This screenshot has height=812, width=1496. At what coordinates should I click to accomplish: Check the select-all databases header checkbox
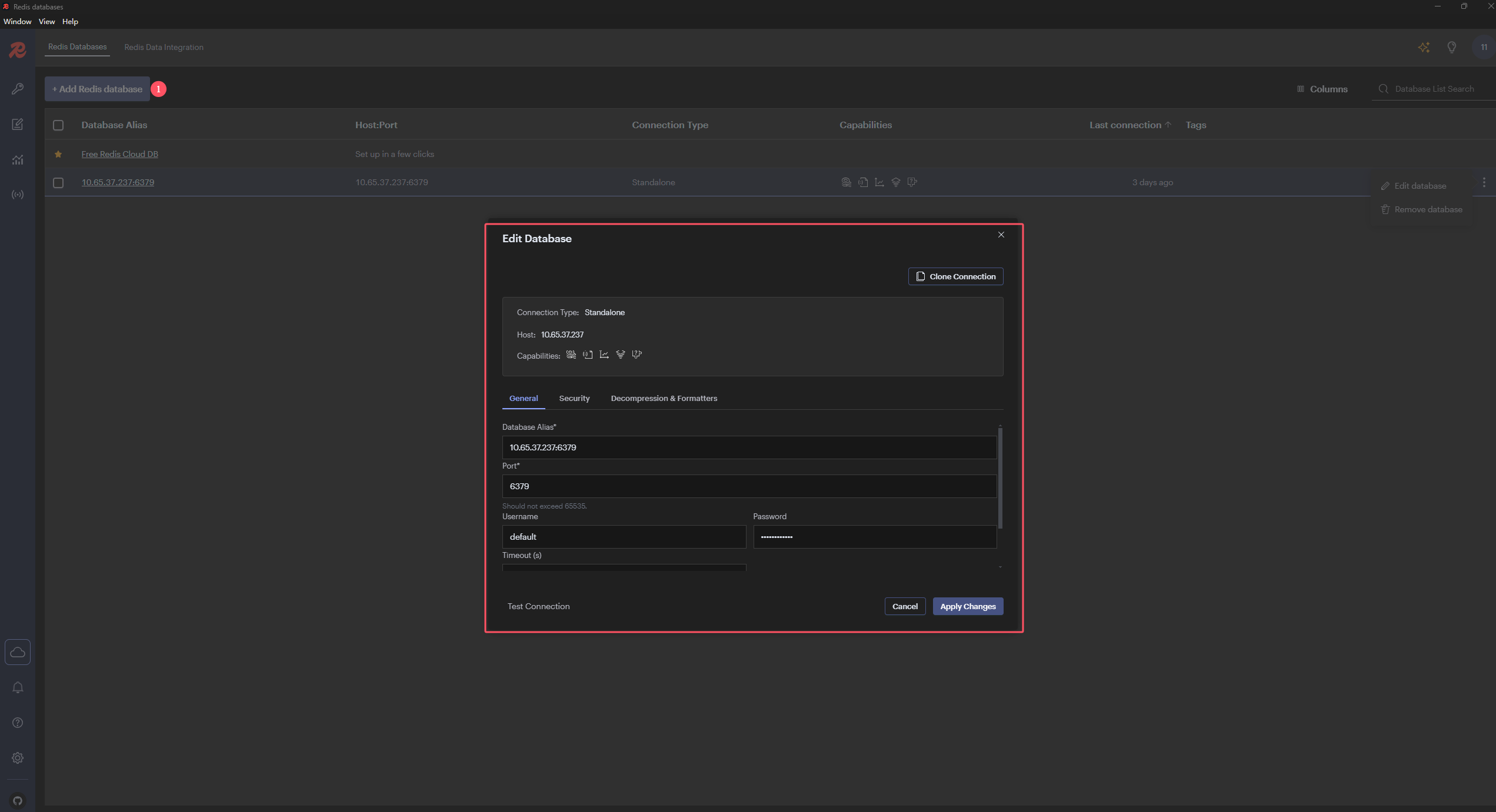tap(58, 125)
